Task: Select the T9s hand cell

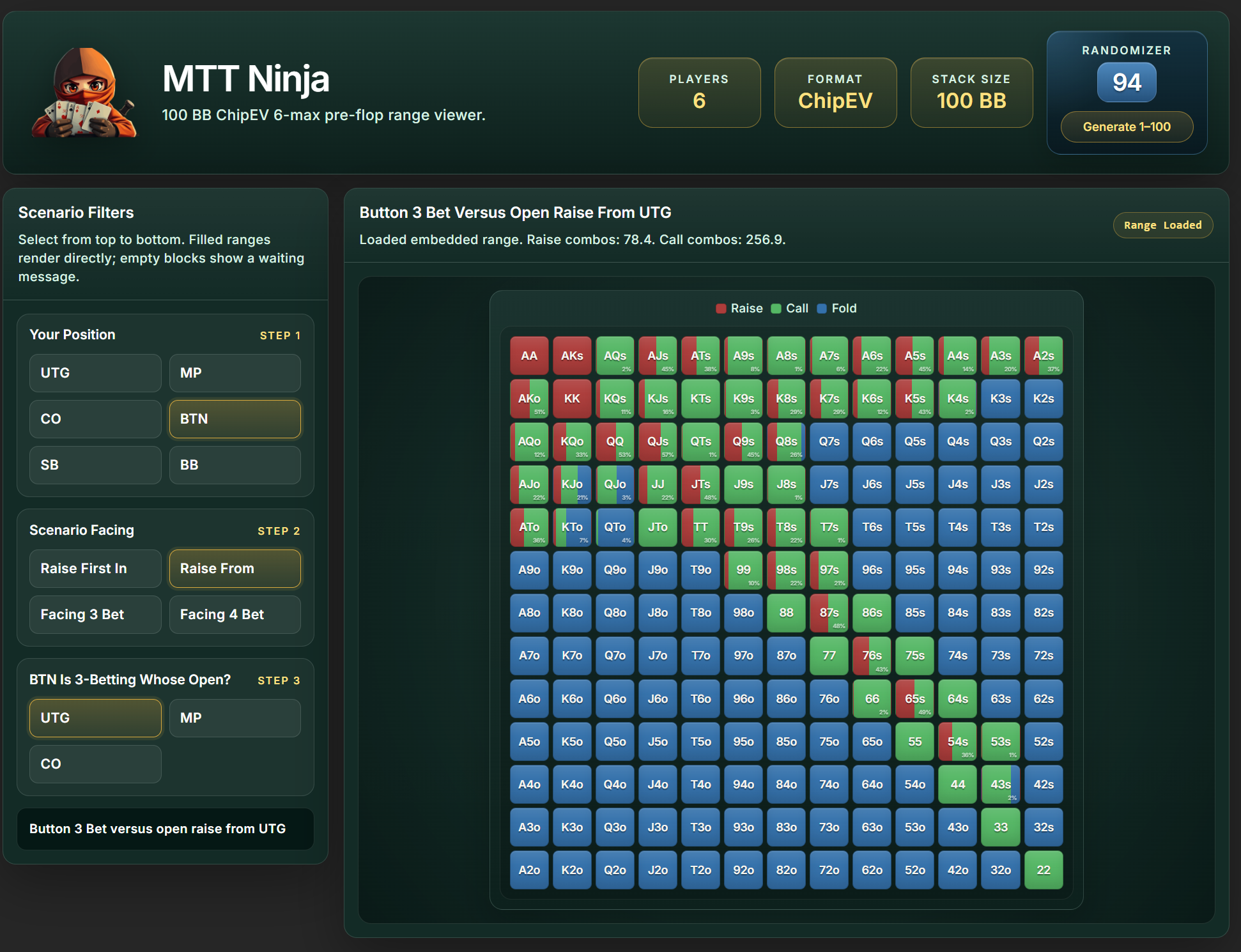Action: [743, 527]
